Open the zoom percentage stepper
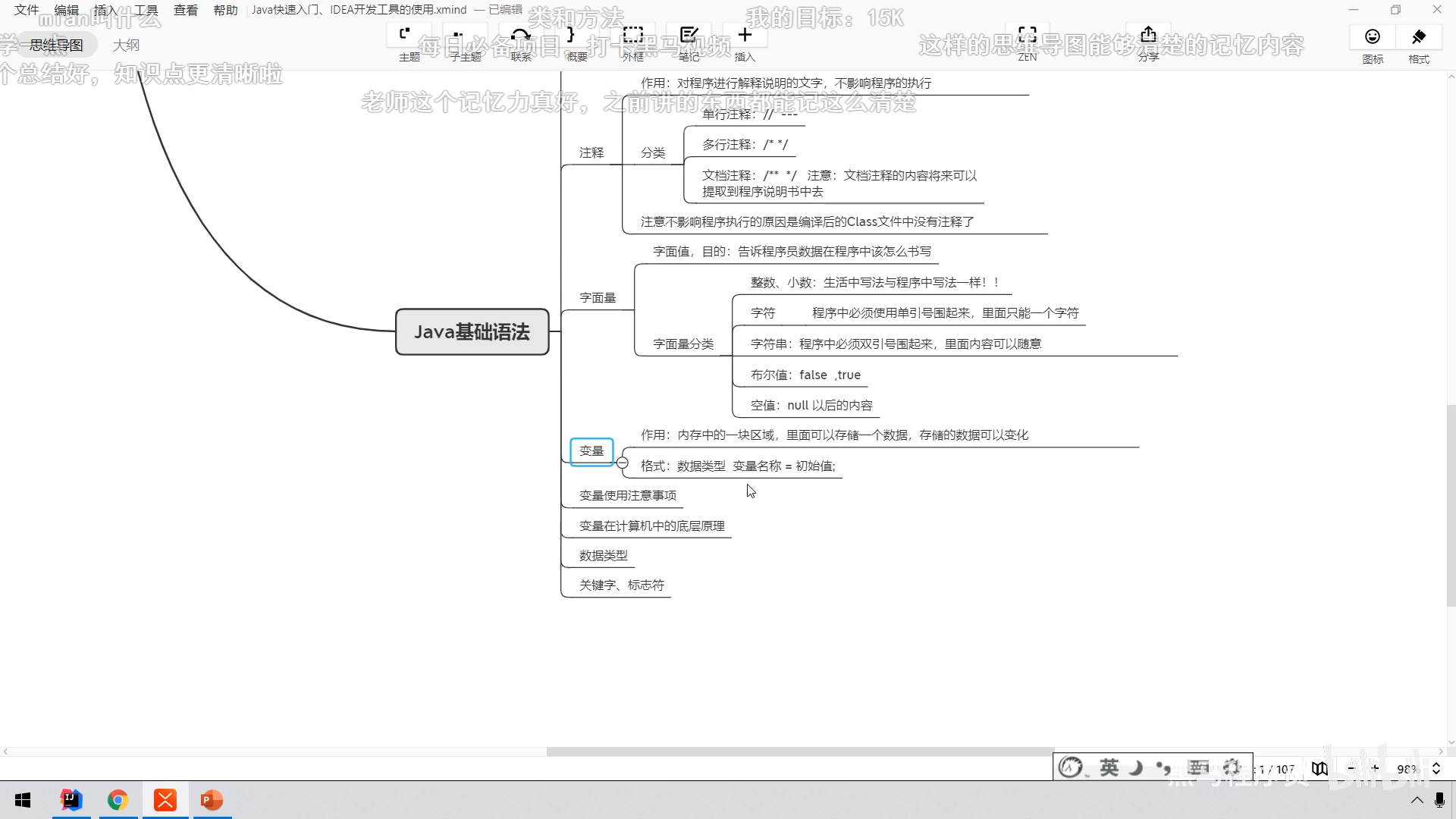The height and width of the screenshot is (819, 1456). (1436, 769)
